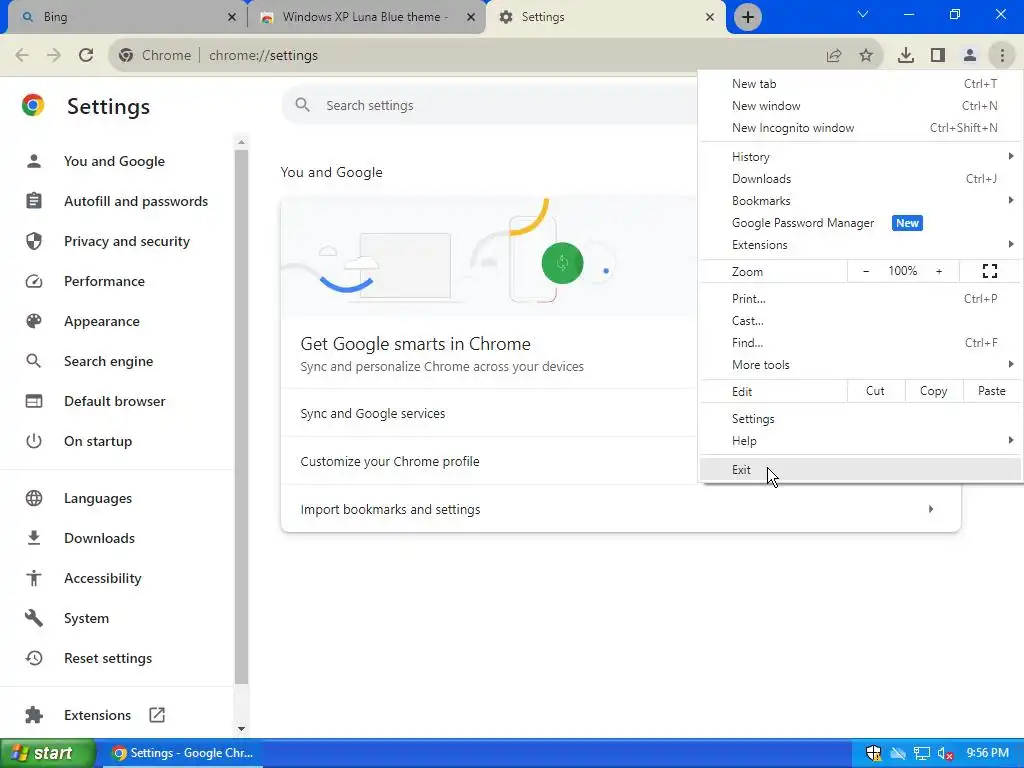Screen dimensions: 1024x768
Task: Choose Exit from Chrome menu
Action: [x=861, y=470]
